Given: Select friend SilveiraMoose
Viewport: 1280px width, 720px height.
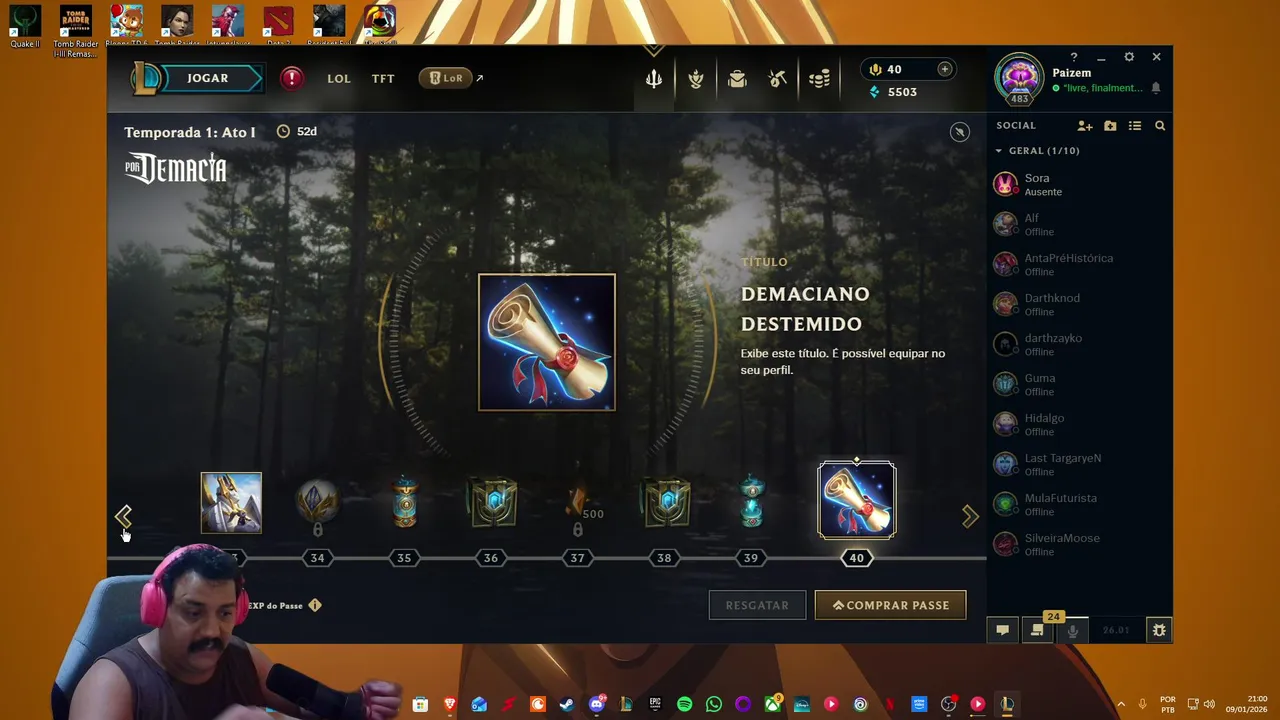Looking at the screenshot, I should (x=1079, y=544).
